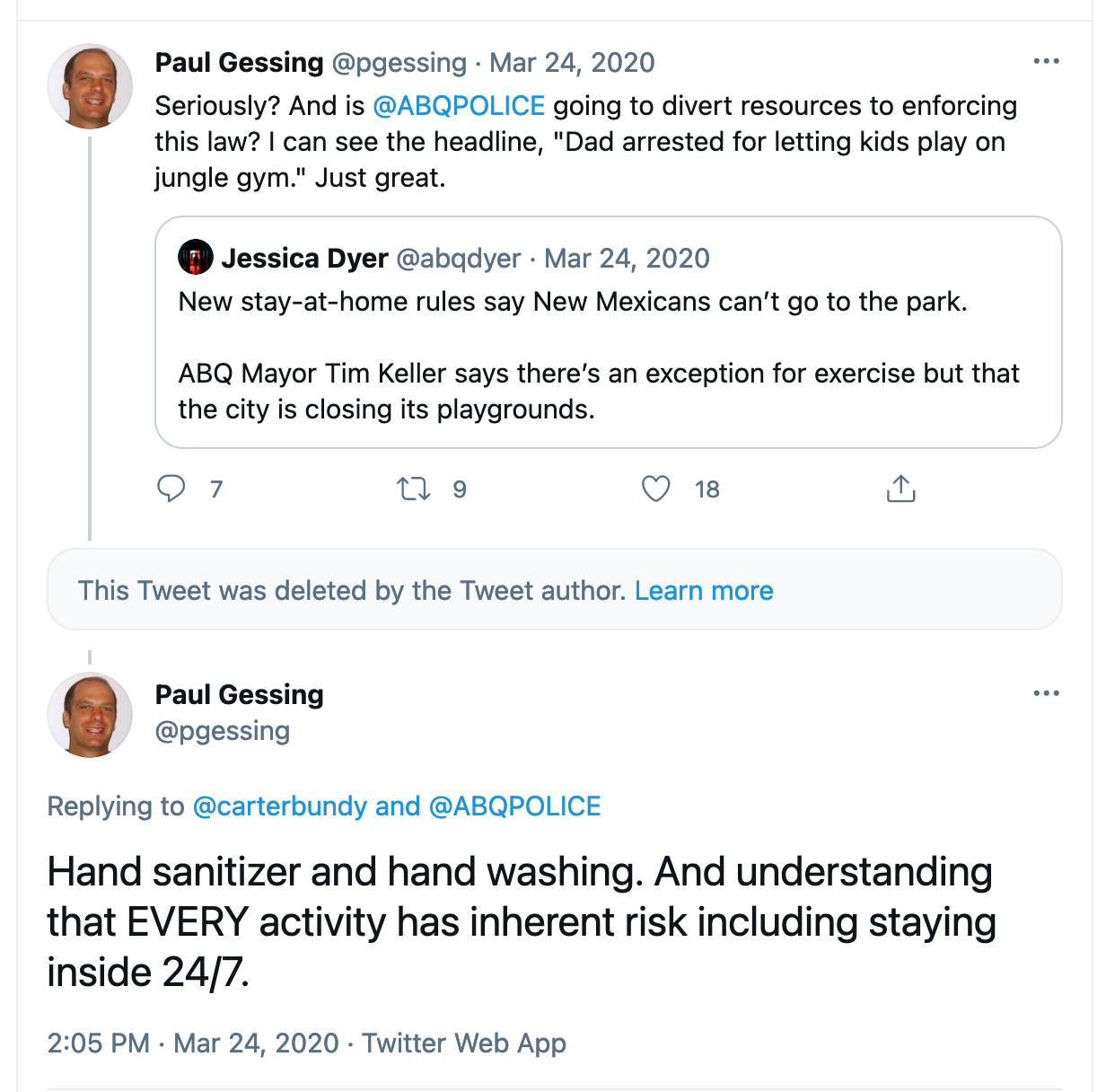Click Paul Gessing's avatar on the top tweet
Viewport: 1106px width, 1092px height.
(90, 86)
